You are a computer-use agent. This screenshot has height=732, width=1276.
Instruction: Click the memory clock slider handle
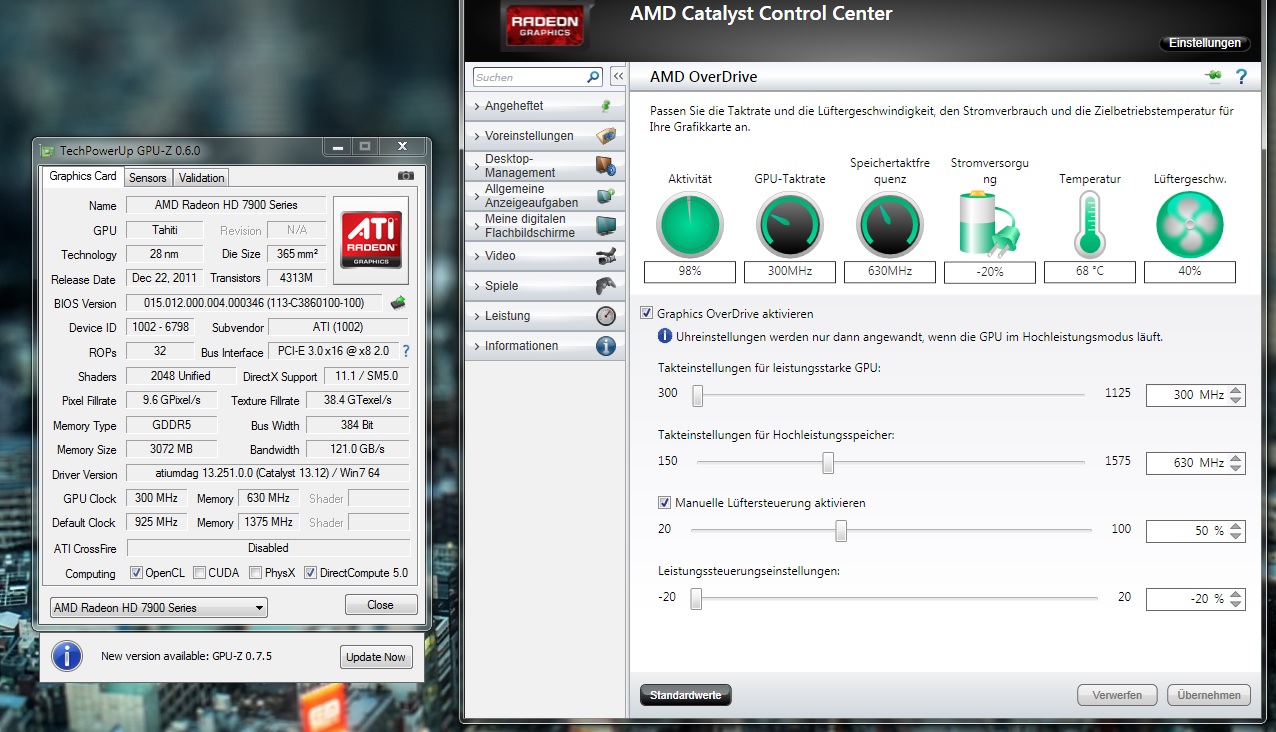(828, 463)
